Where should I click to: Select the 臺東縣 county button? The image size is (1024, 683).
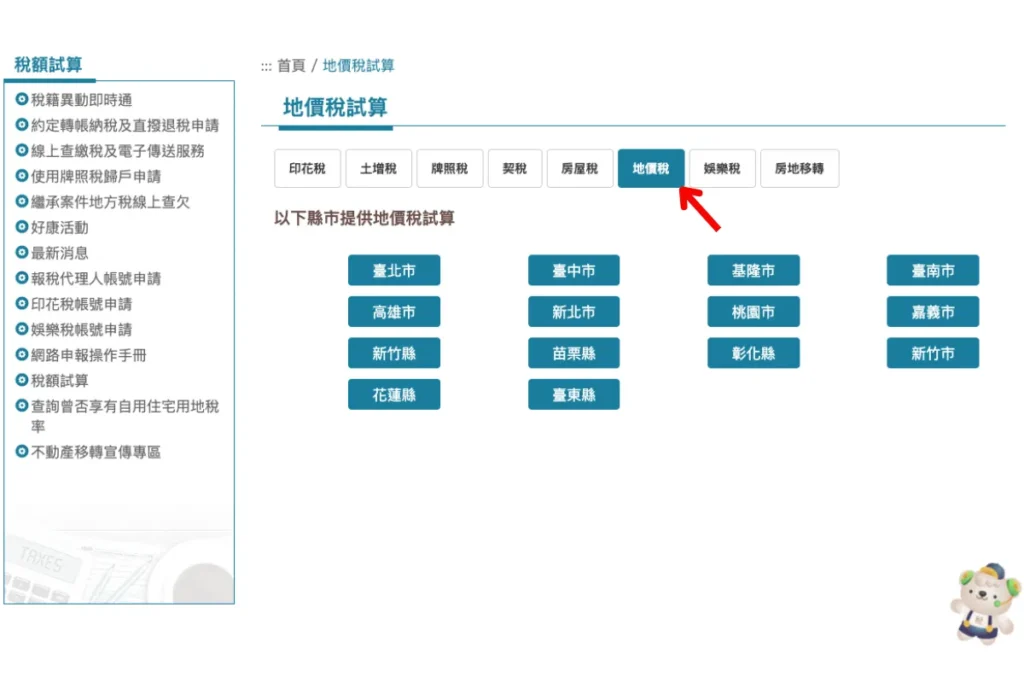pyautogui.click(x=573, y=394)
